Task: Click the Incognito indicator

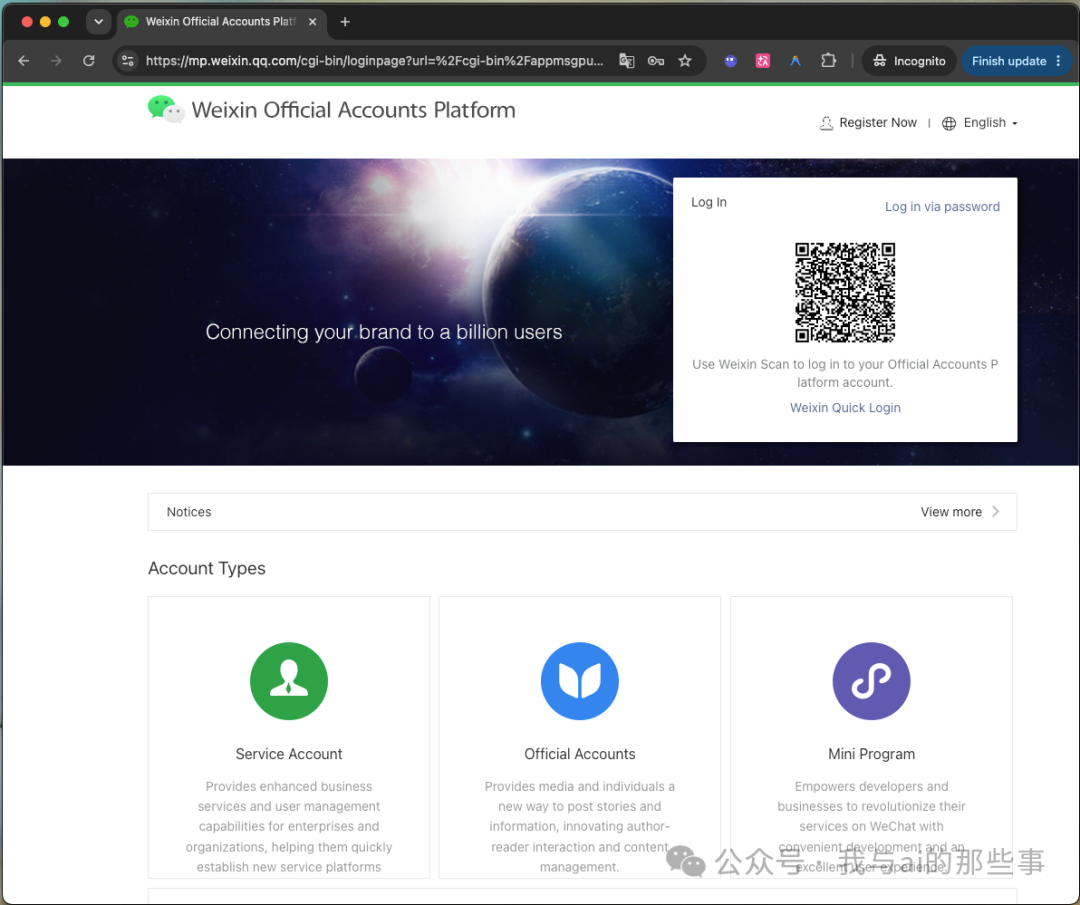Action: pos(909,61)
